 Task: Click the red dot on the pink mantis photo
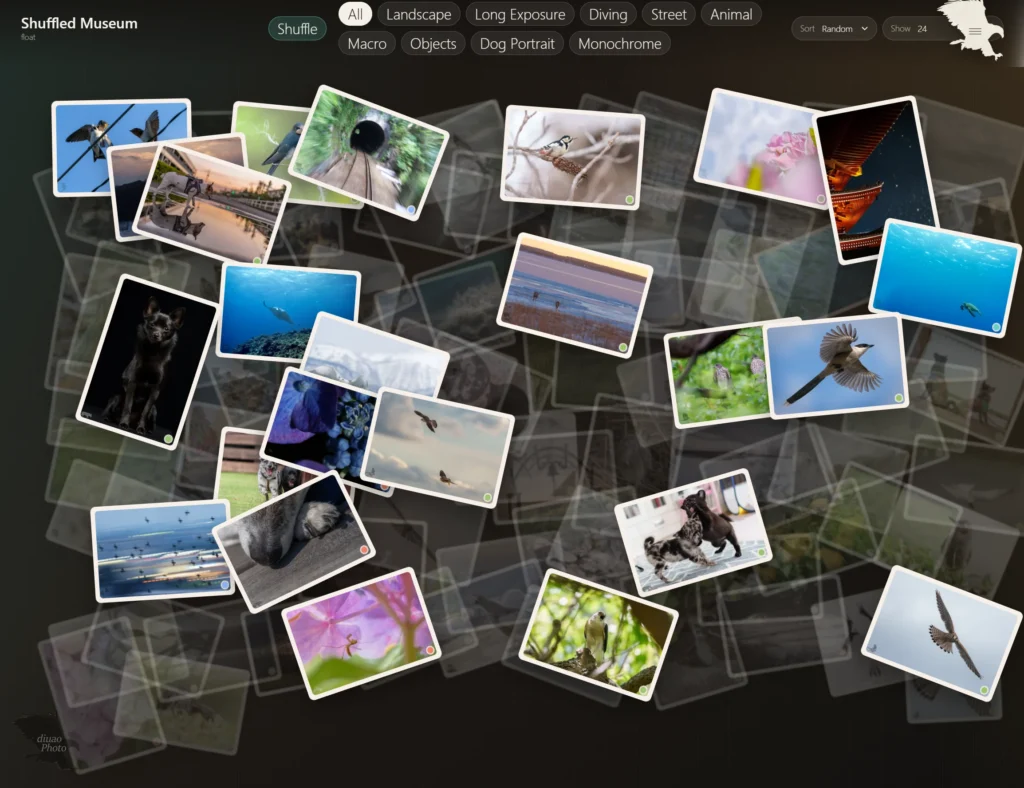click(430, 650)
